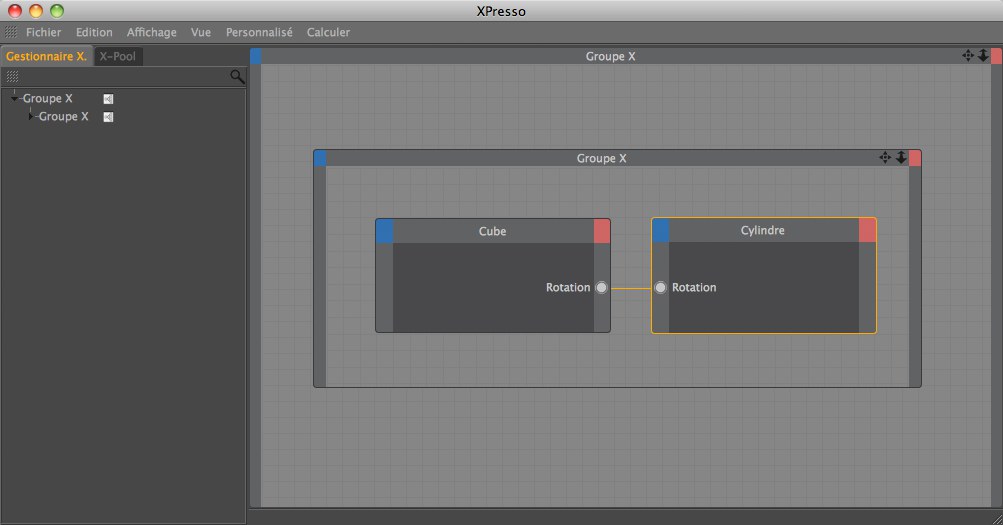The height and width of the screenshot is (525, 1003).
Task: Open the Calculer menu
Action: (x=328, y=32)
